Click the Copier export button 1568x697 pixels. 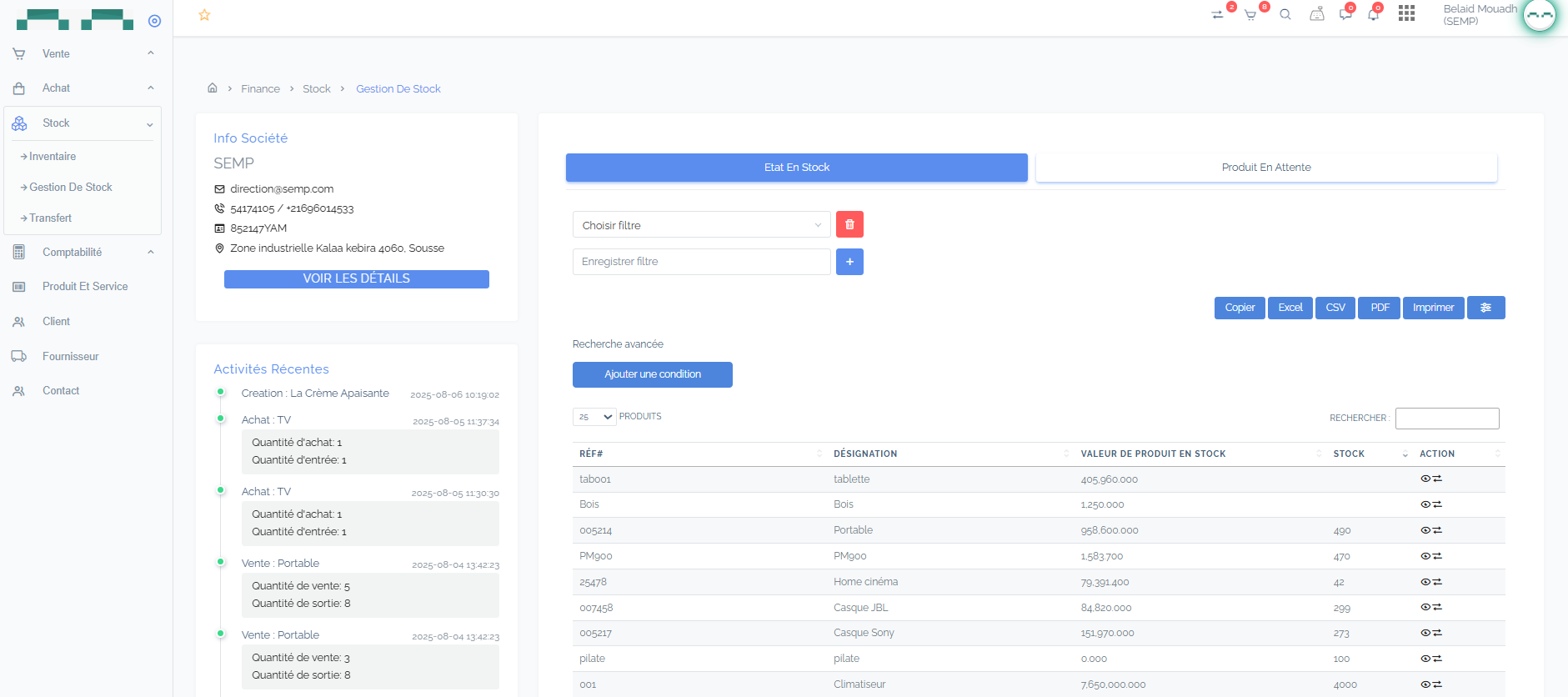coord(1240,308)
